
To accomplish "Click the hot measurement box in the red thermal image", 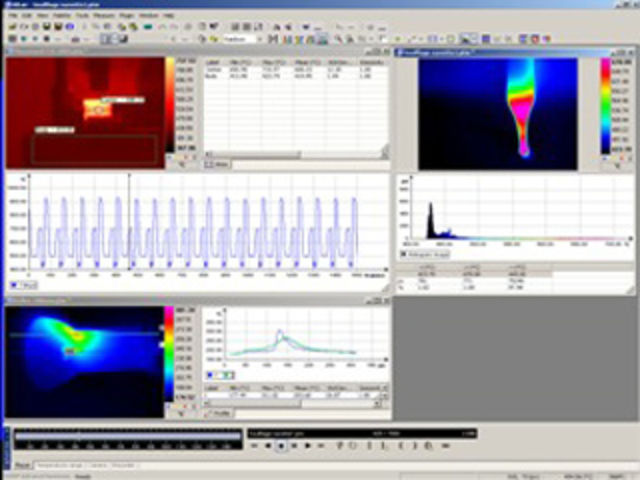I will 98,106.
